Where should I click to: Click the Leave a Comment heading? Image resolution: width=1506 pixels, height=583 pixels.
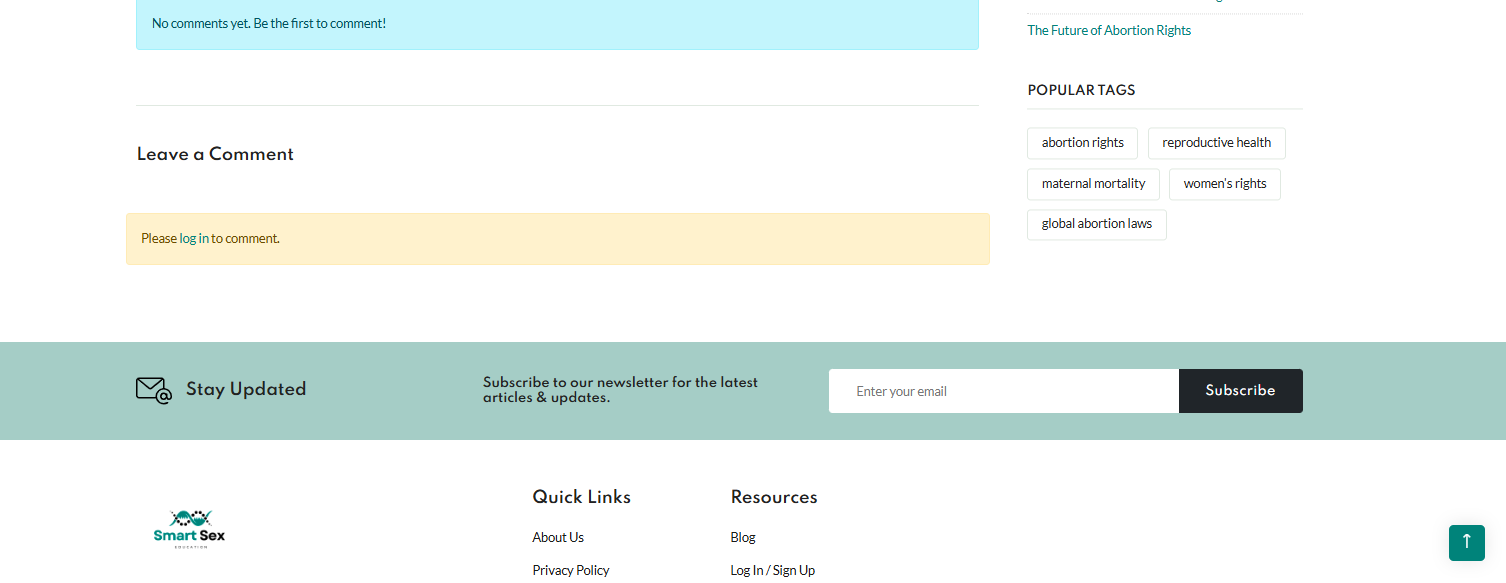click(215, 154)
